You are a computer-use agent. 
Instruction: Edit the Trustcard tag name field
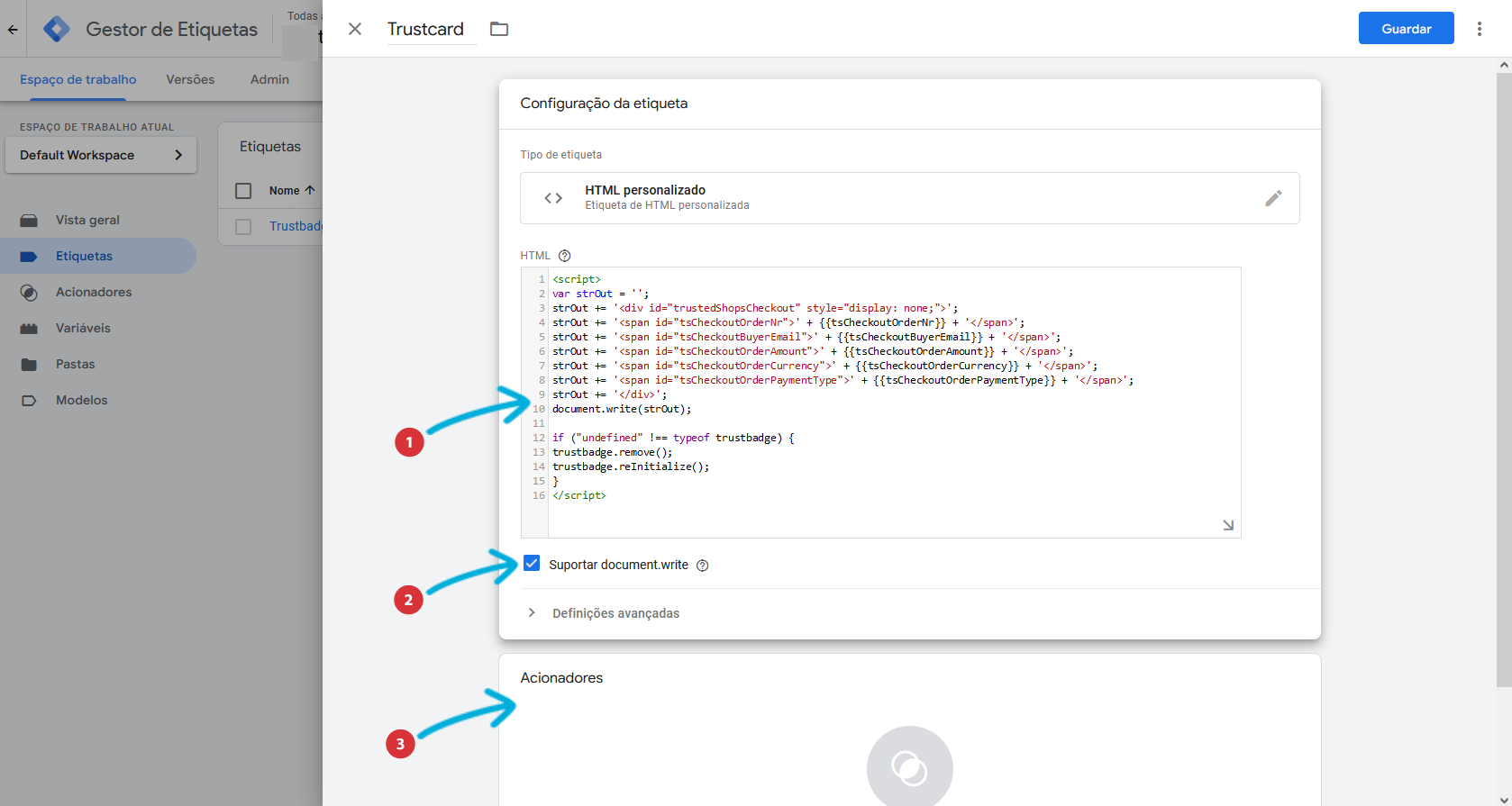[432, 29]
